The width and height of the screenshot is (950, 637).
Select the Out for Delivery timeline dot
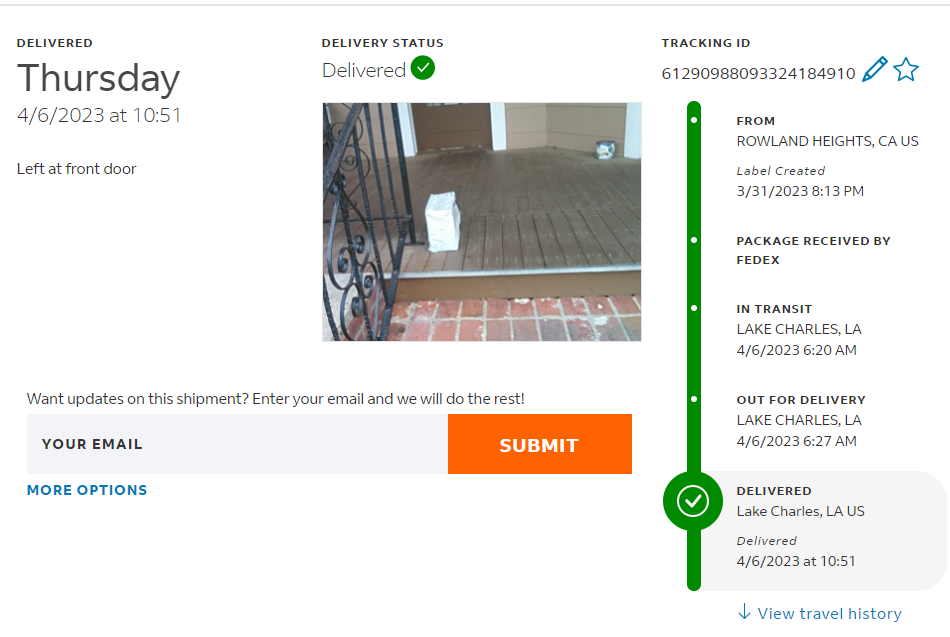694,399
